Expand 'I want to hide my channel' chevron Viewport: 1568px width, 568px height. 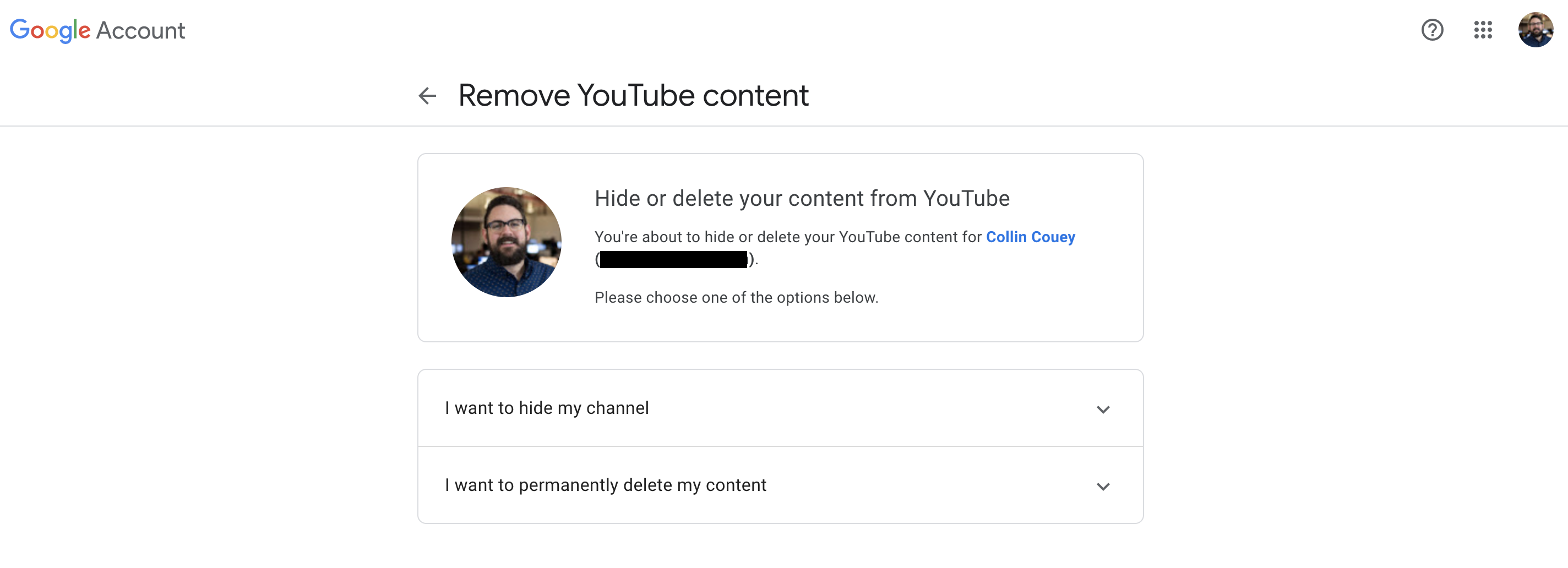point(1103,409)
